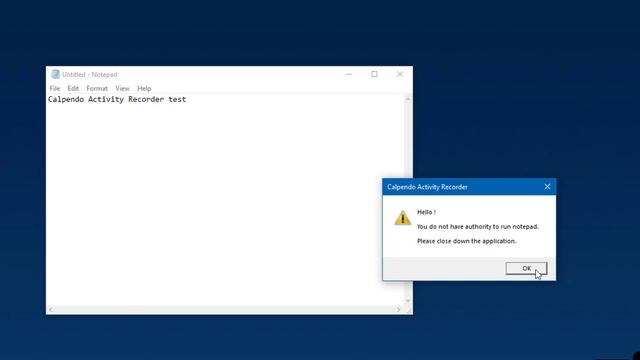640x360 pixels.
Task: Click the horizontal scrollbar left arrow in Notepad
Action: (51, 309)
